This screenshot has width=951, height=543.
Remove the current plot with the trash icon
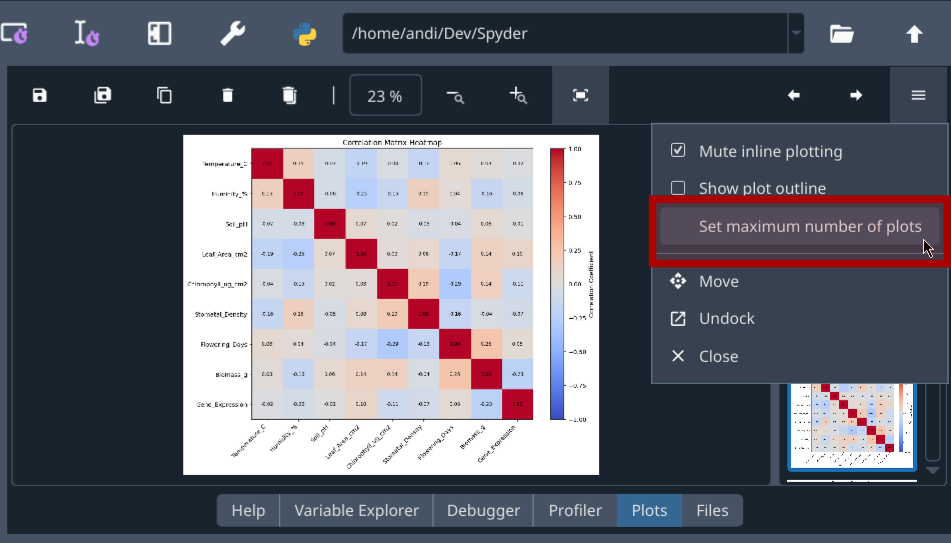pos(227,95)
